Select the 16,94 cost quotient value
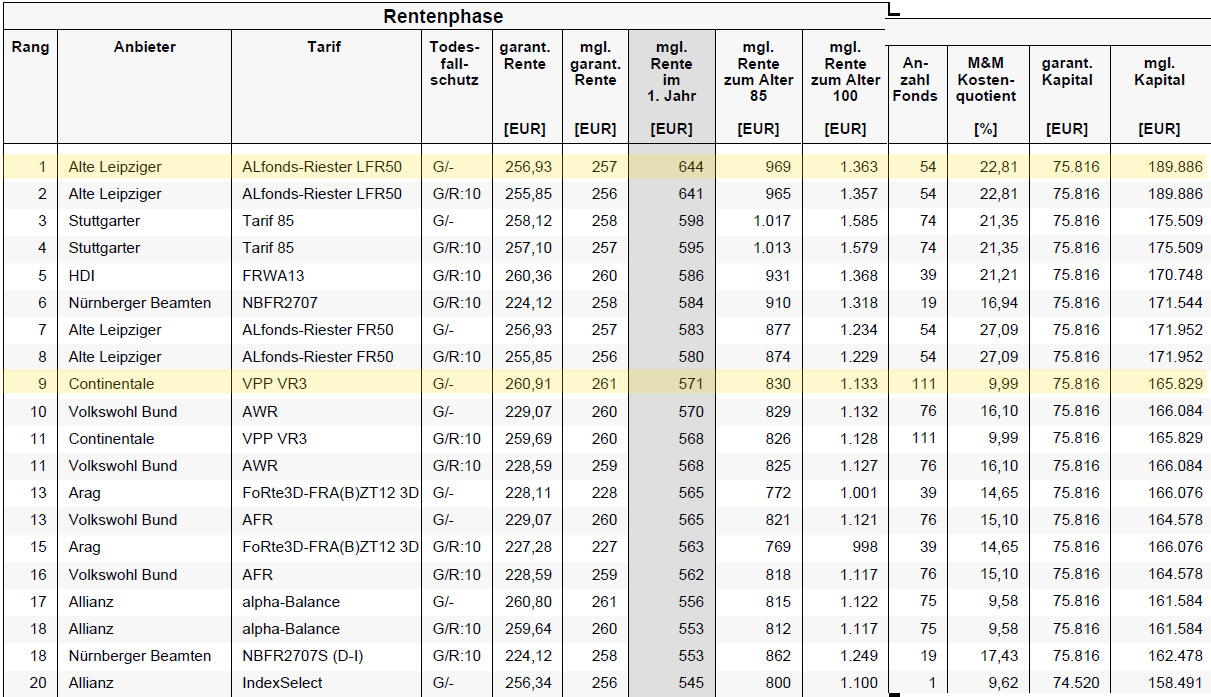 click(x=999, y=302)
